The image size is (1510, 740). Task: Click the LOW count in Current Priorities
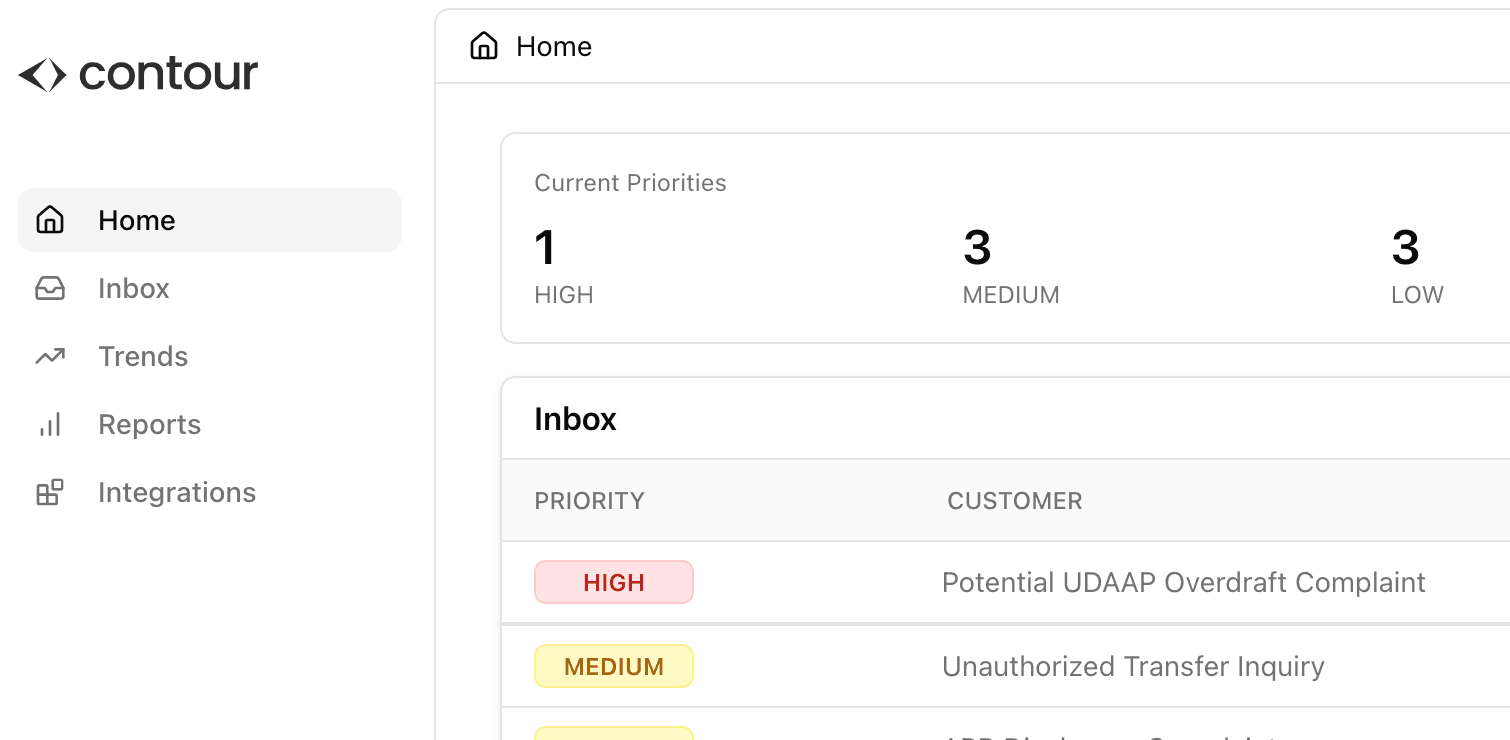[x=1407, y=248]
